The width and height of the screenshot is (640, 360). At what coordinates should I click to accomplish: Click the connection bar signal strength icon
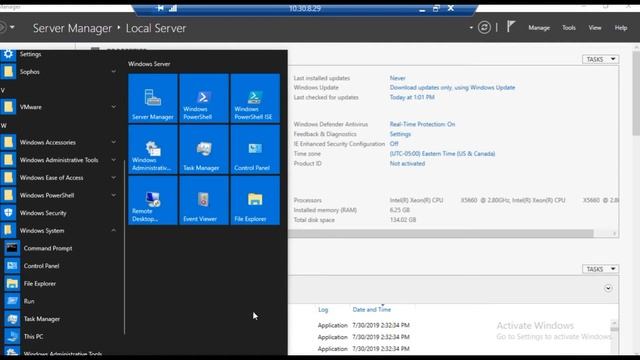point(173,8)
